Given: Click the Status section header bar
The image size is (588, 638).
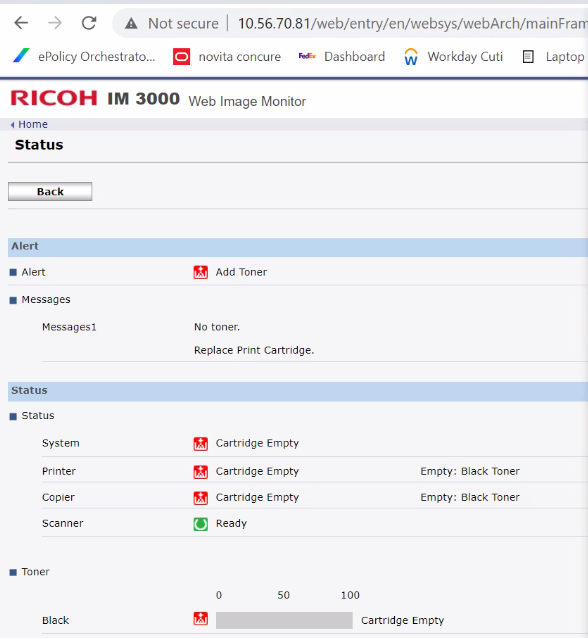Looking at the screenshot, I should (x=298, y=391).
